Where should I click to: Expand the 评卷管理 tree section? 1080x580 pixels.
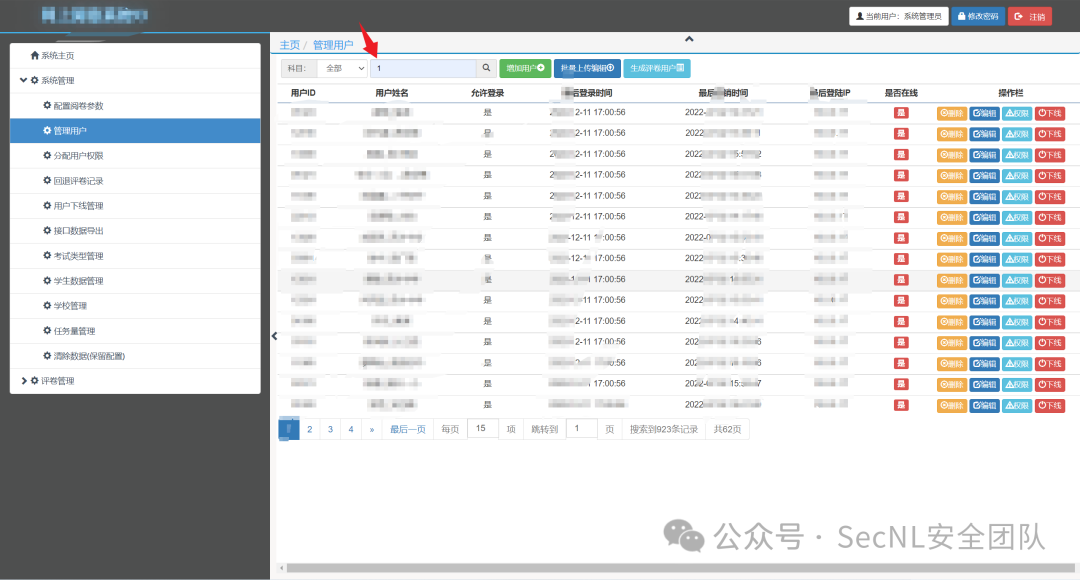[x=23, y=381]
